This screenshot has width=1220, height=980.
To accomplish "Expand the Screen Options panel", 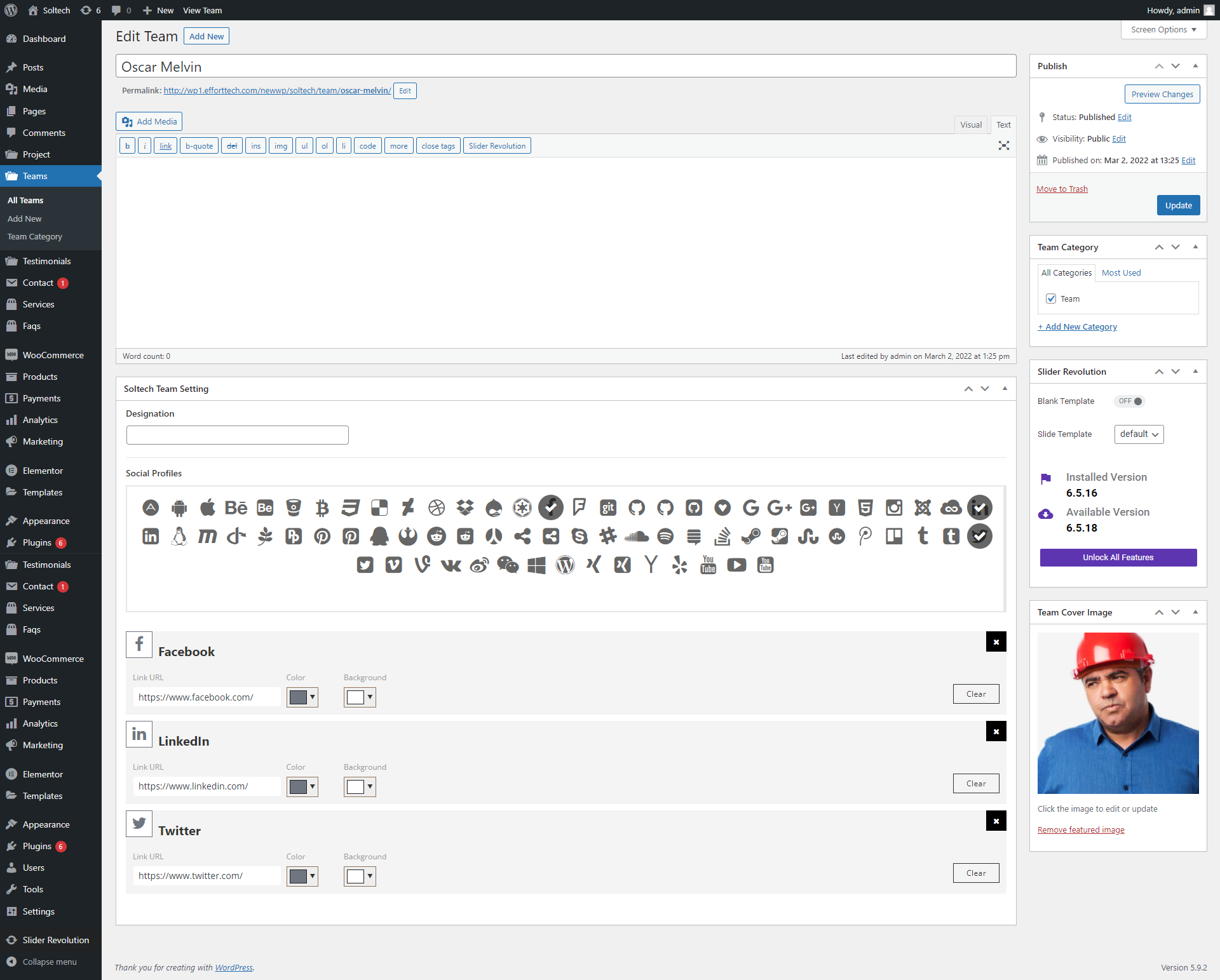I will 1163,29.
